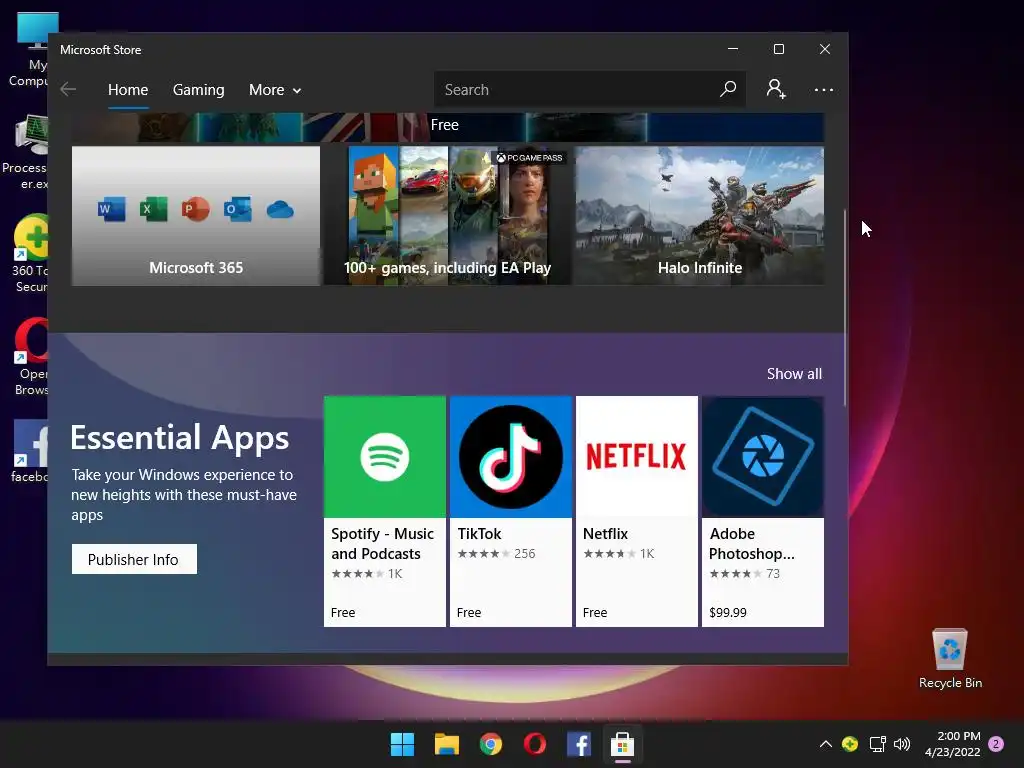This screenshot has height=768, width=1024.
Task: Select the Recycle Bin desktop icon
Action: (x=950, y=659)
